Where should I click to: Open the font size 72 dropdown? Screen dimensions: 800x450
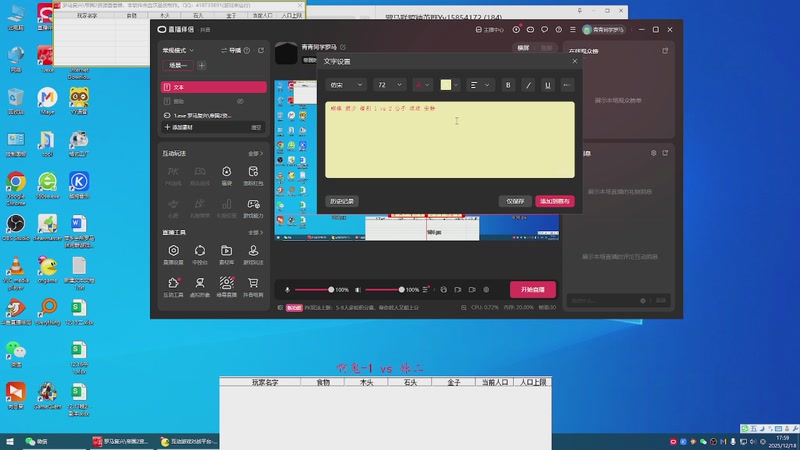(x=389, y=85)
